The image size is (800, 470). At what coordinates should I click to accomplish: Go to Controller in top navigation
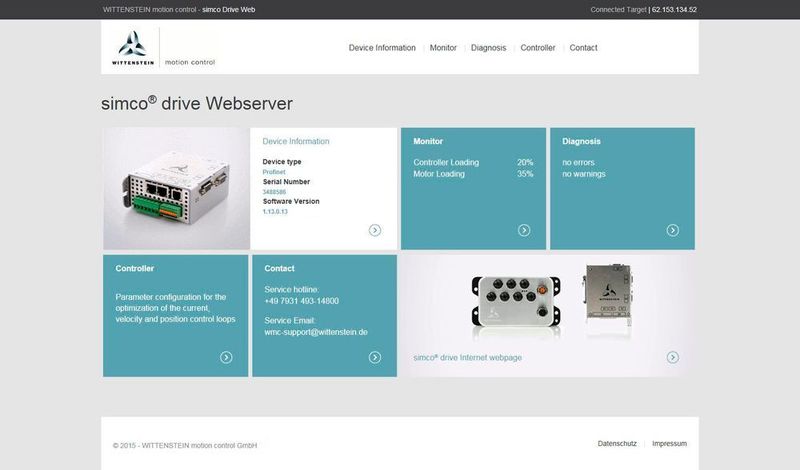[538, 48]
